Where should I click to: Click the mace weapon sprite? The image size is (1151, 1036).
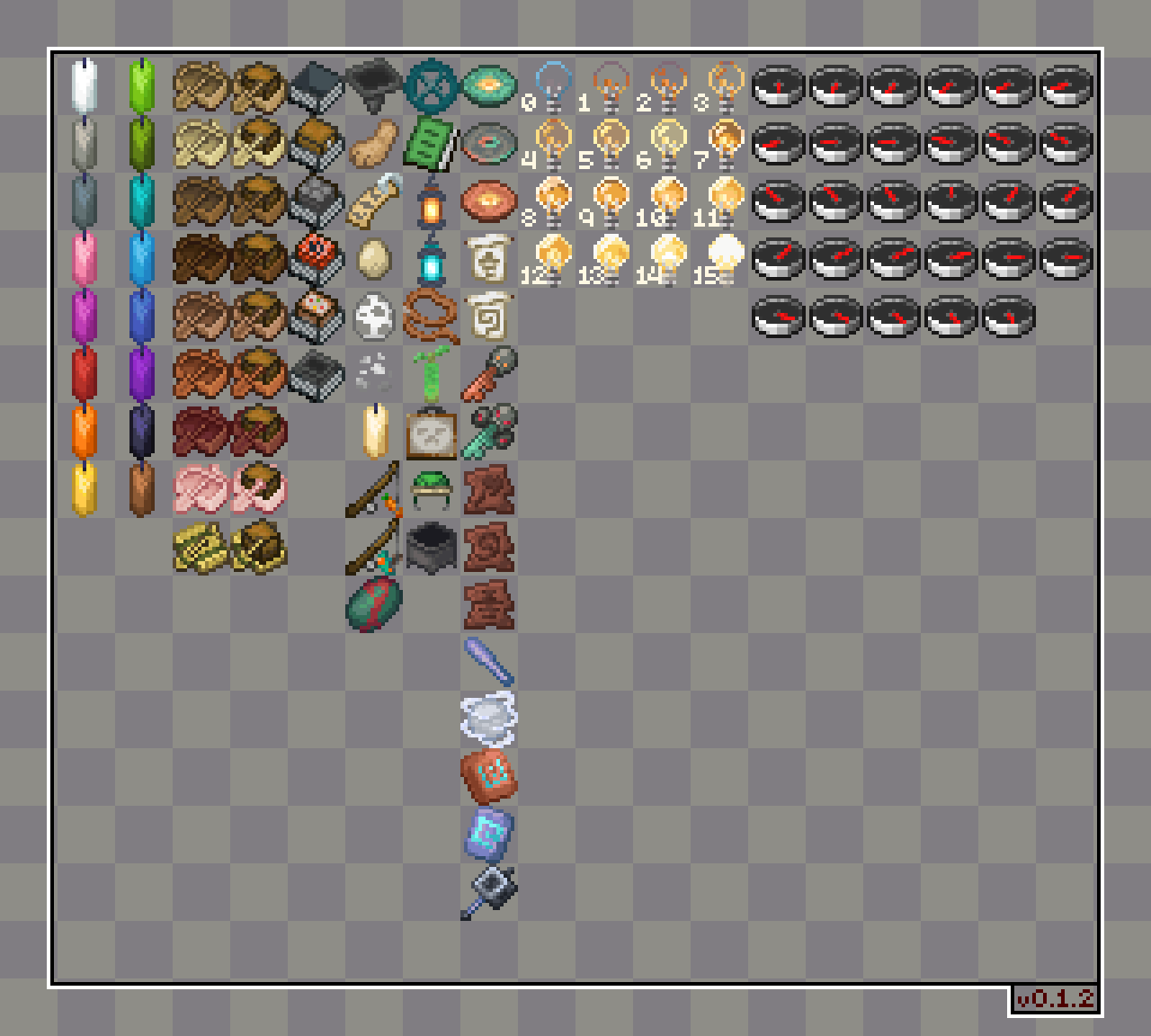click(488, 892)
